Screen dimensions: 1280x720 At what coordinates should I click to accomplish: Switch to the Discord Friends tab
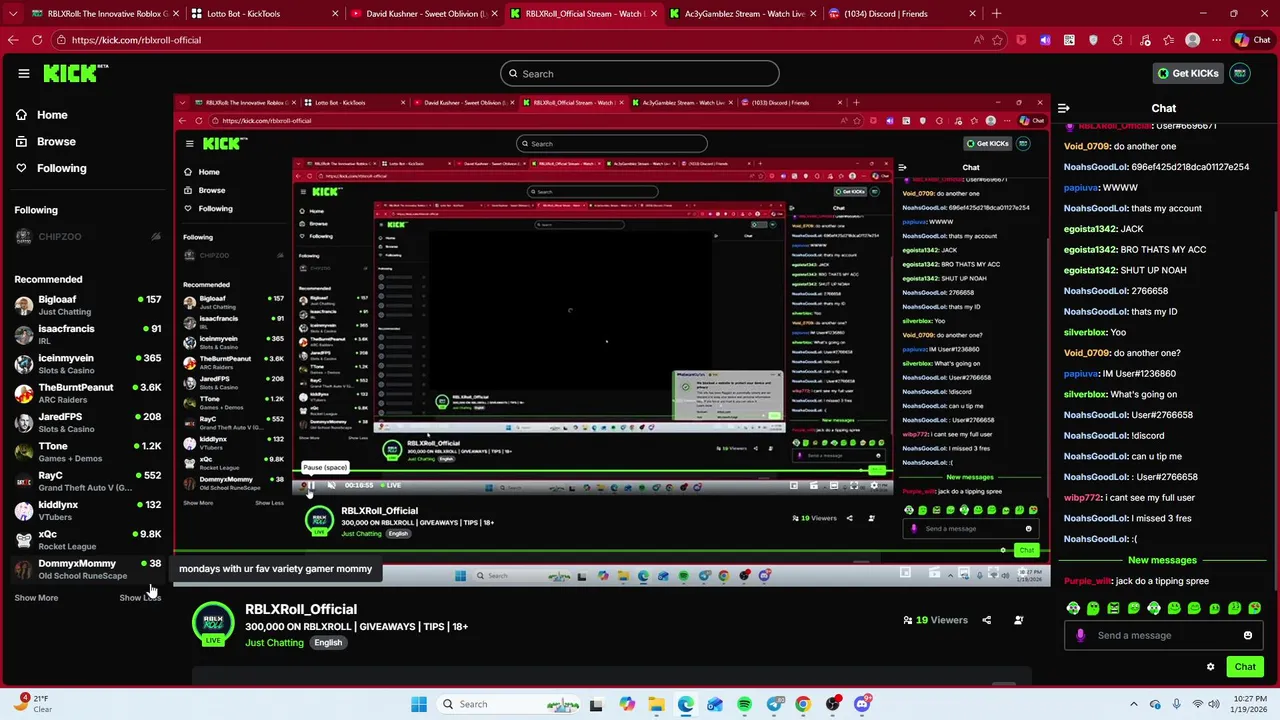click(x=903, y=14)
